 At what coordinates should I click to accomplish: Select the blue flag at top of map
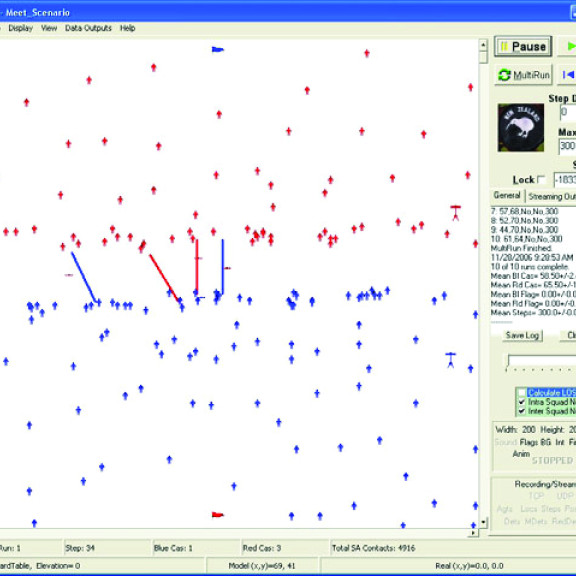(x=217, y=49)
